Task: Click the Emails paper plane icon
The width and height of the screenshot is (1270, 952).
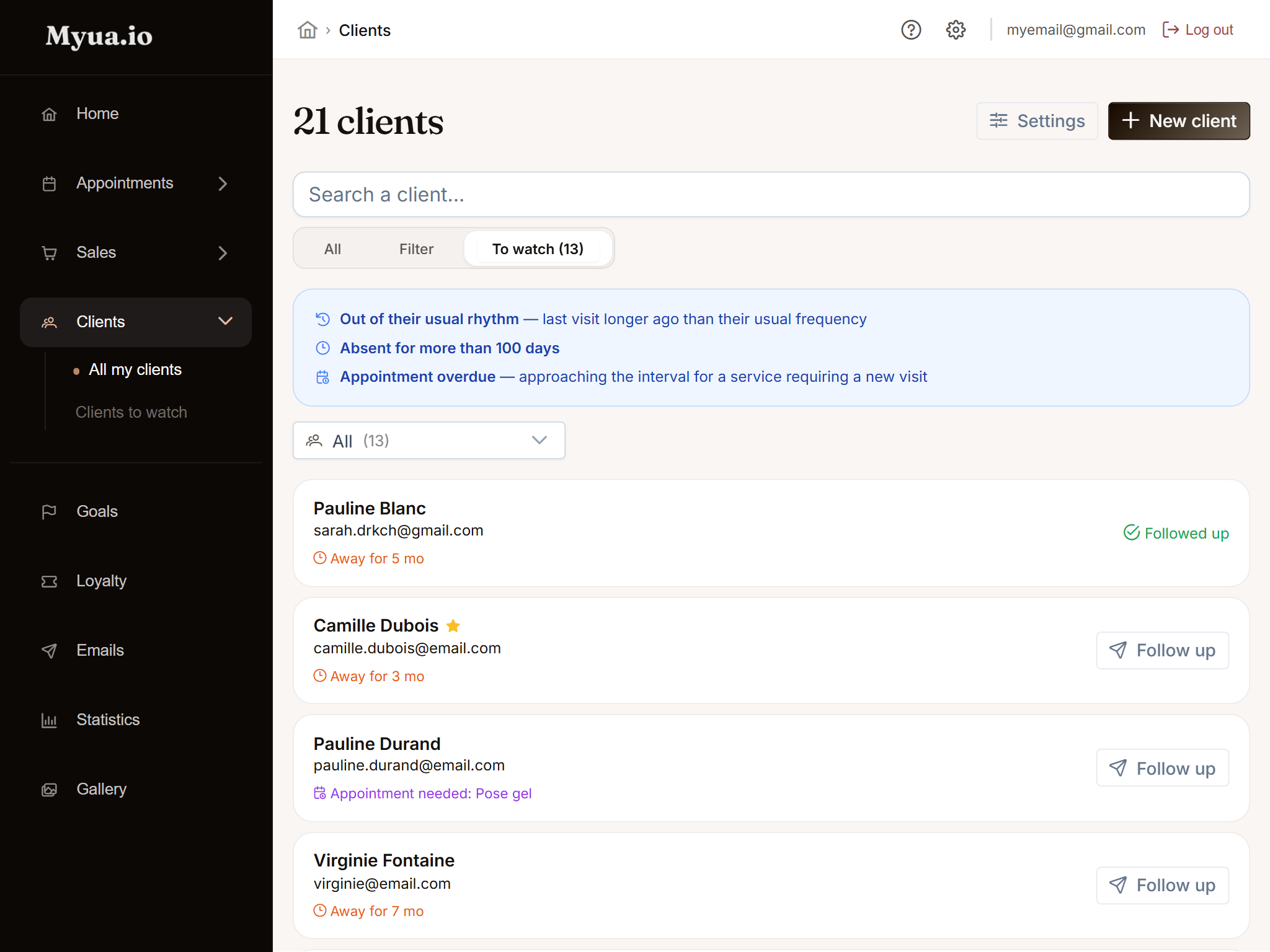Action: [49, 651]
